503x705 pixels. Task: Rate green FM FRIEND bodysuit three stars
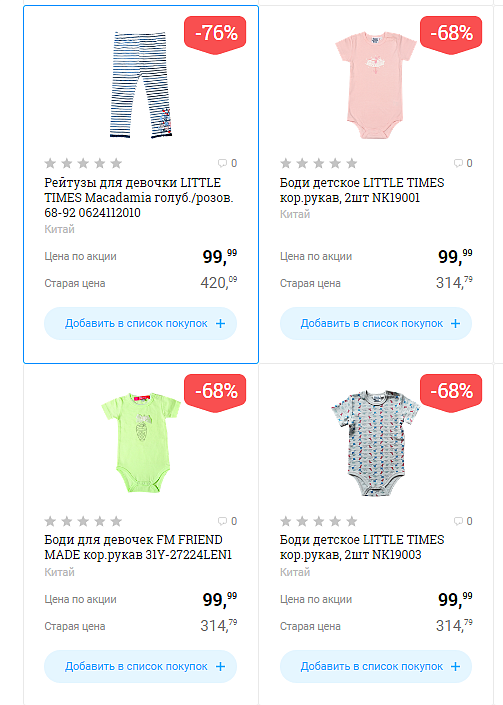83,521
